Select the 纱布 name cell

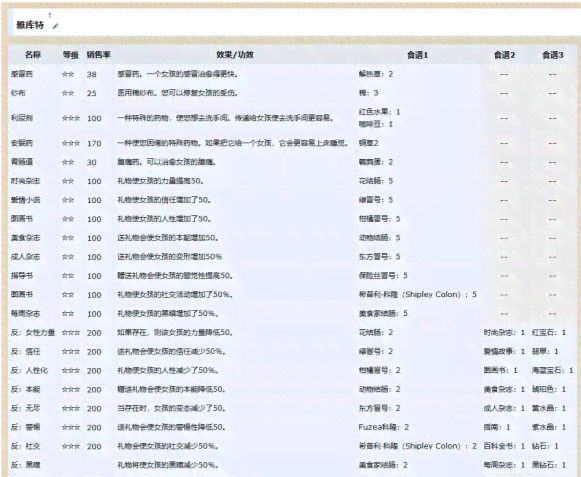pyautogui.click(x=18, y=93)
